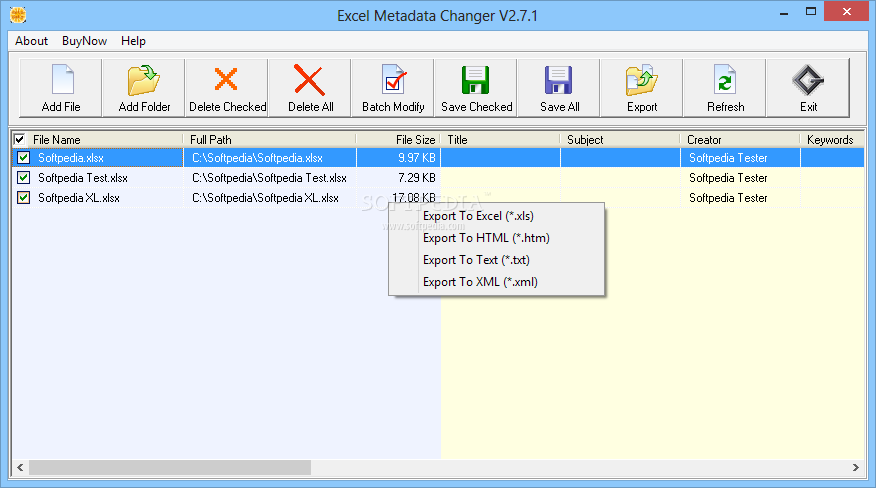Click the Delete All red X icon
876x488 pixels.
click(310, 80)
